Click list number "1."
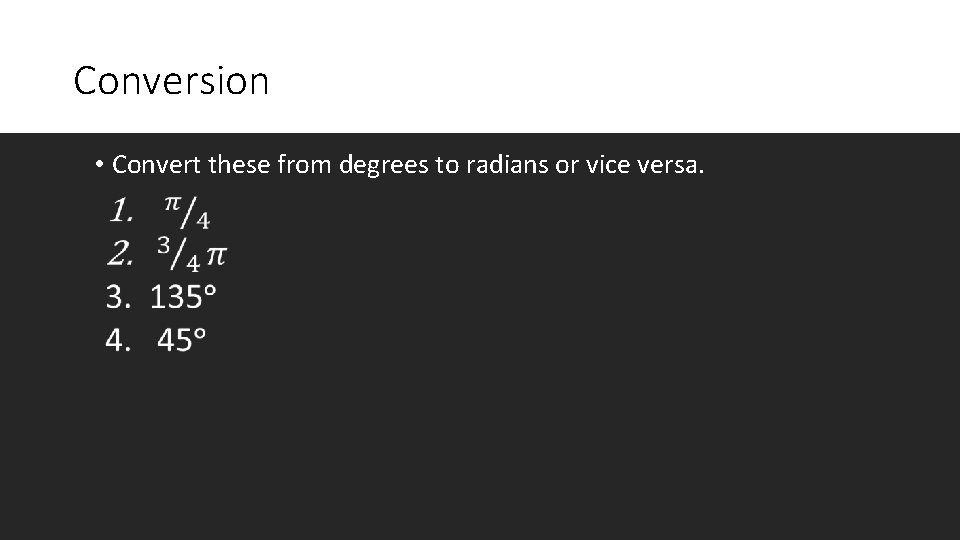The height and width of the screenshot is (540, 960). [x=121, y=211]
